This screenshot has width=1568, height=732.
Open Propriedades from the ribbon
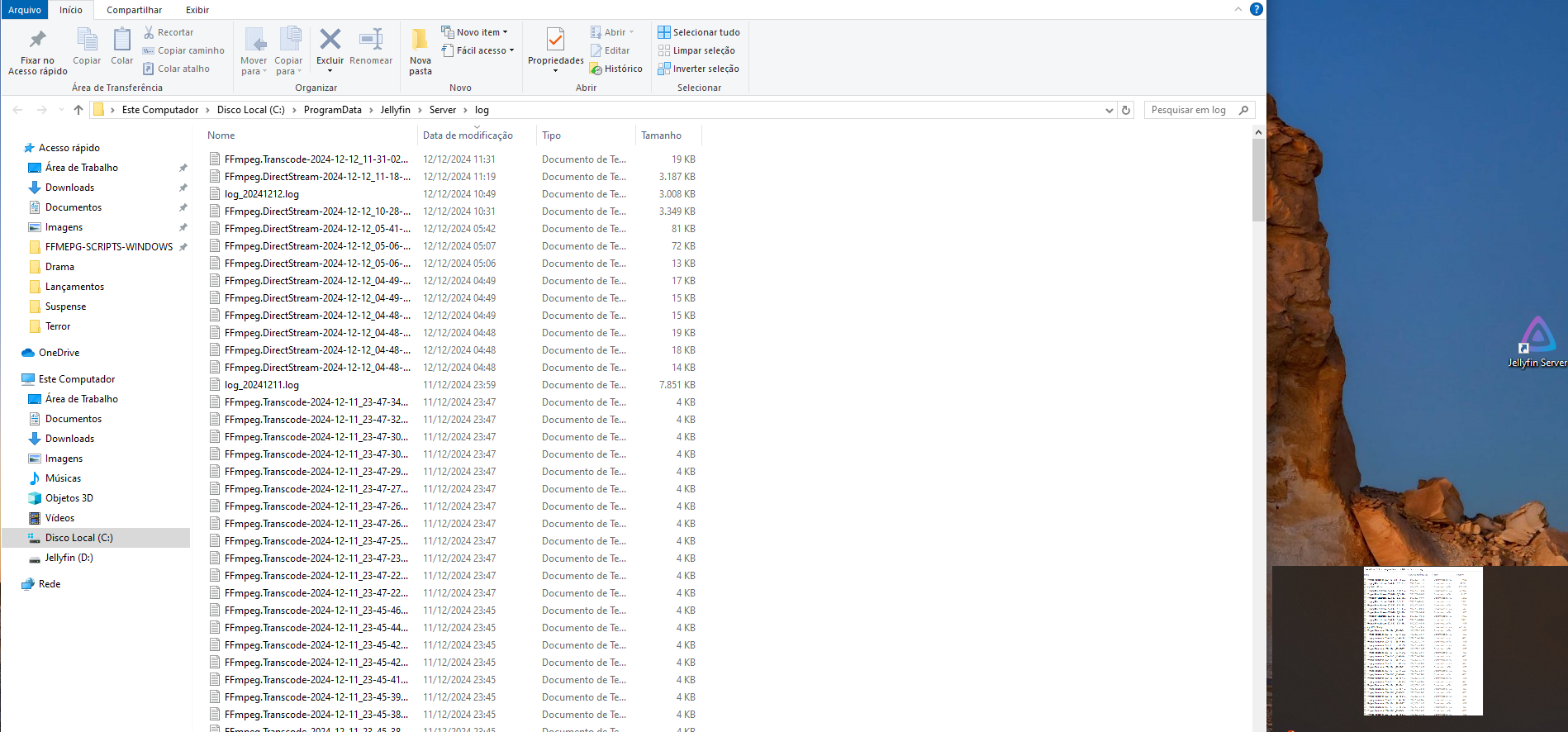(x=555, y=40)
